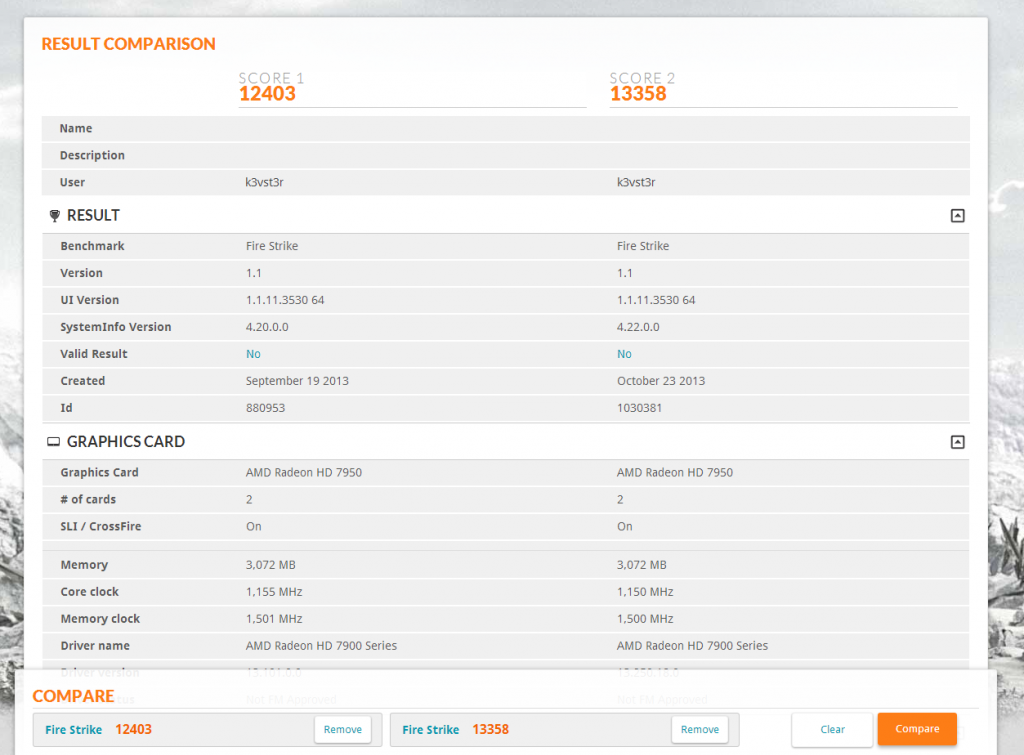Viewport: 1024px width, 755px height.
Task: Click the Created row label
Action: point(82,381)
